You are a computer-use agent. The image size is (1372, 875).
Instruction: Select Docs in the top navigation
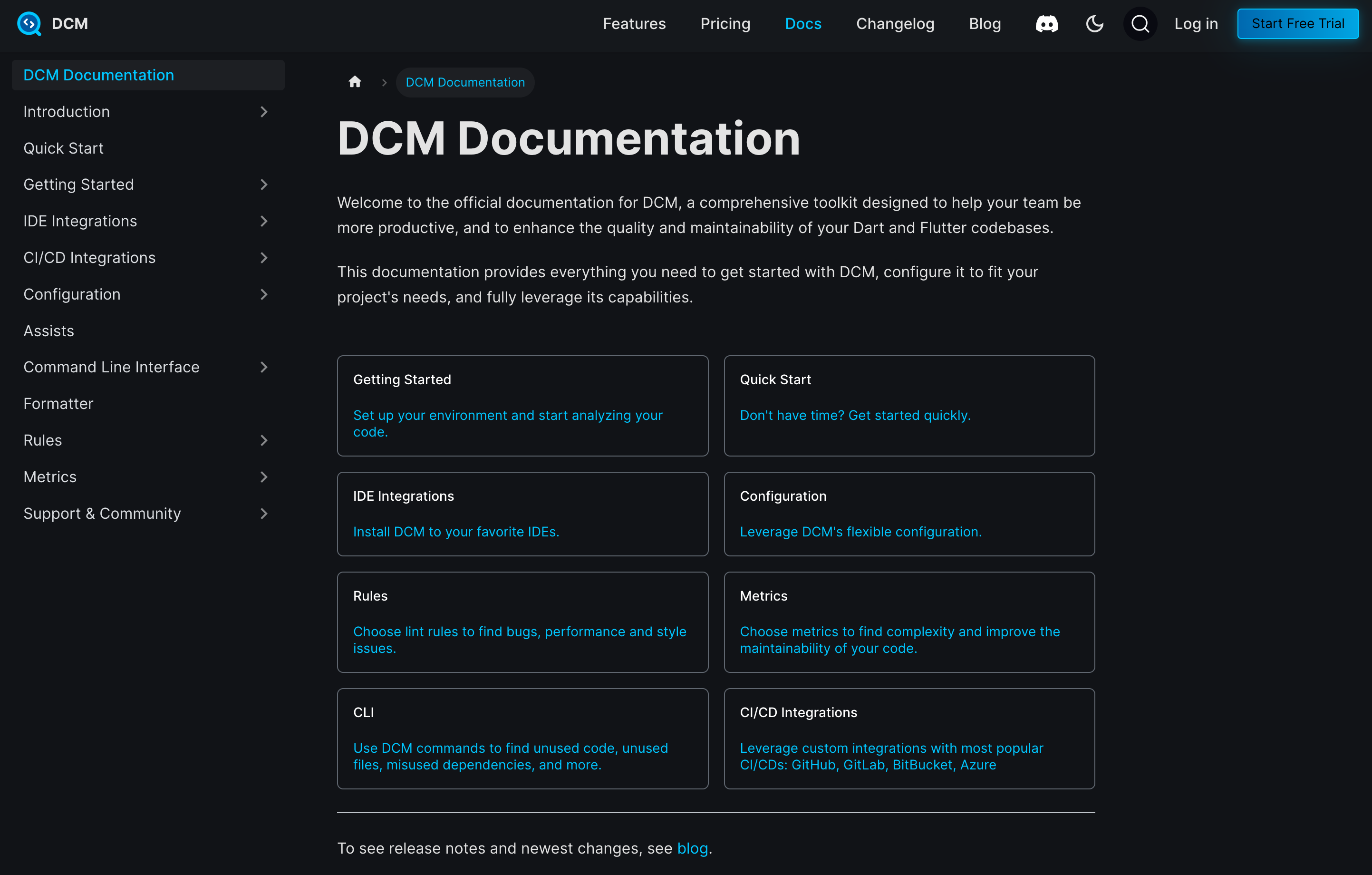803,23
